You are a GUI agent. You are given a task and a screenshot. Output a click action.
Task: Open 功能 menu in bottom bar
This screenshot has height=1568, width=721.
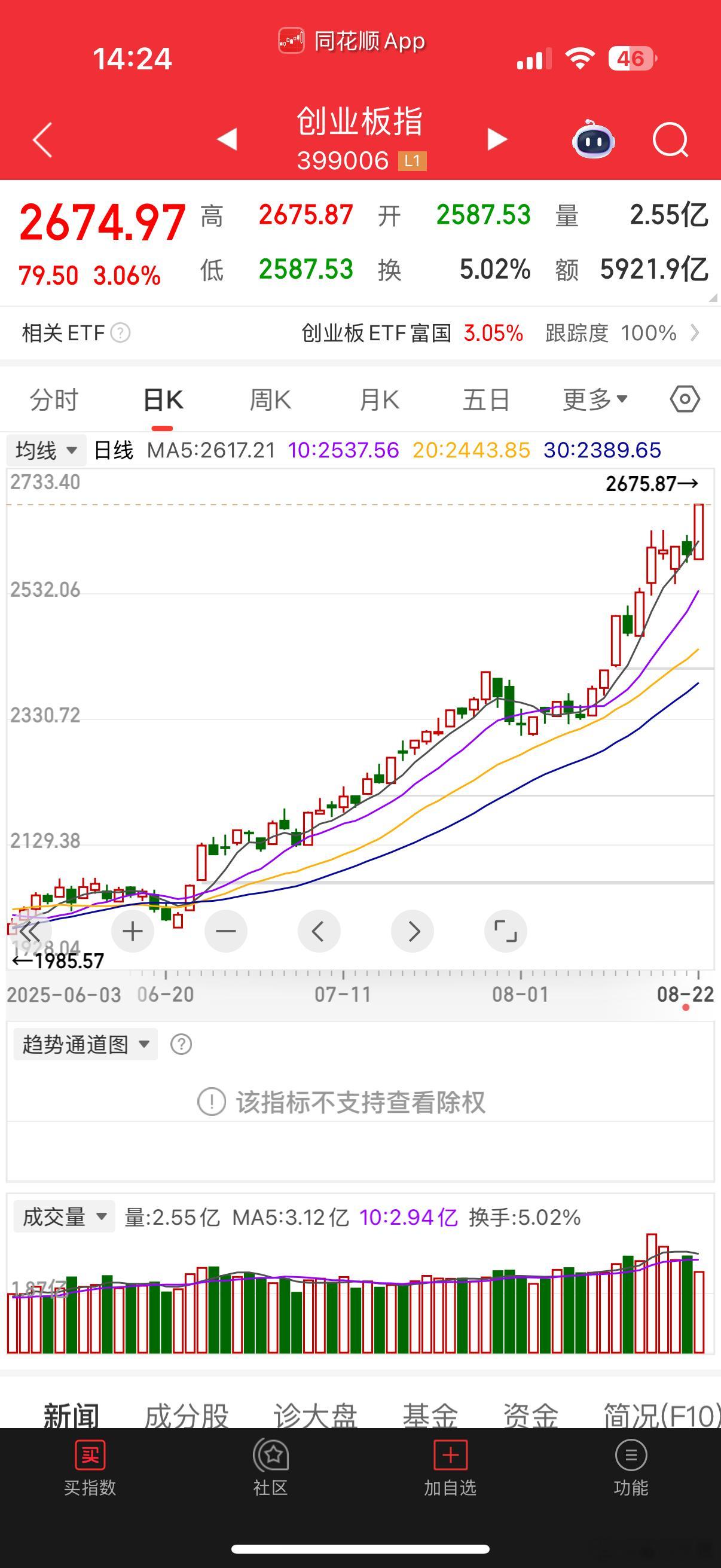pos(631,1469)
